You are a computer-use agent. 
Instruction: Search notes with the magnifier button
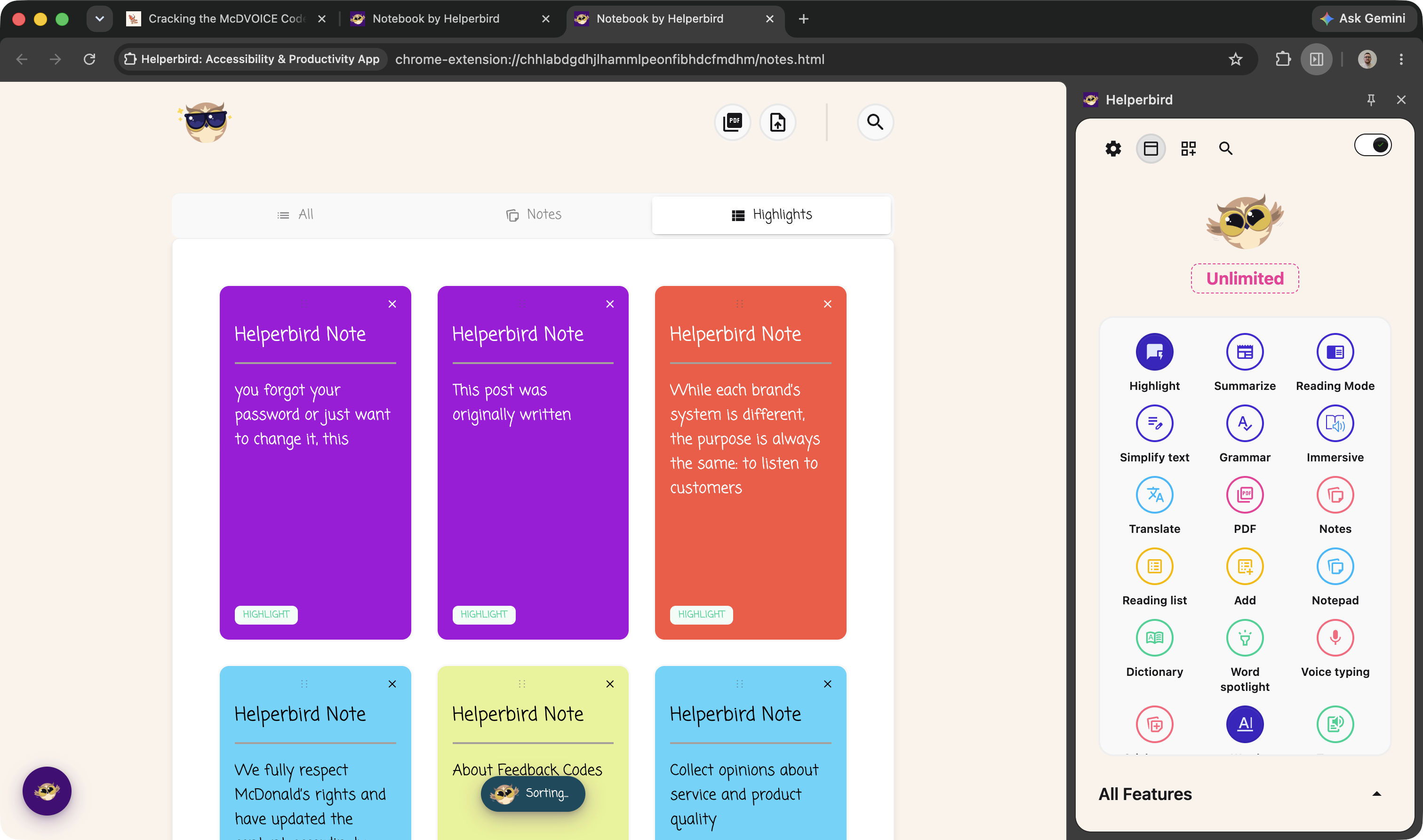coord(875,122)
